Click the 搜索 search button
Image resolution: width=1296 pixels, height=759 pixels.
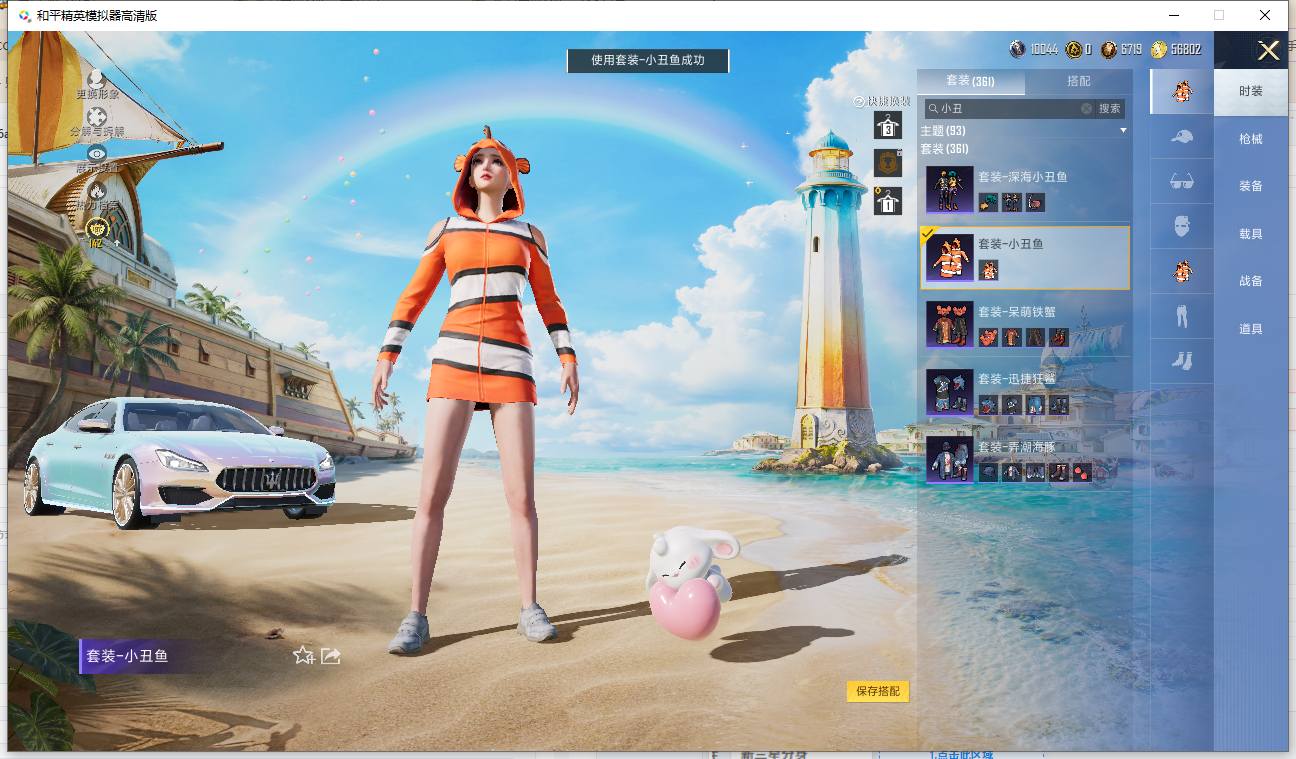coord(1110,108)
